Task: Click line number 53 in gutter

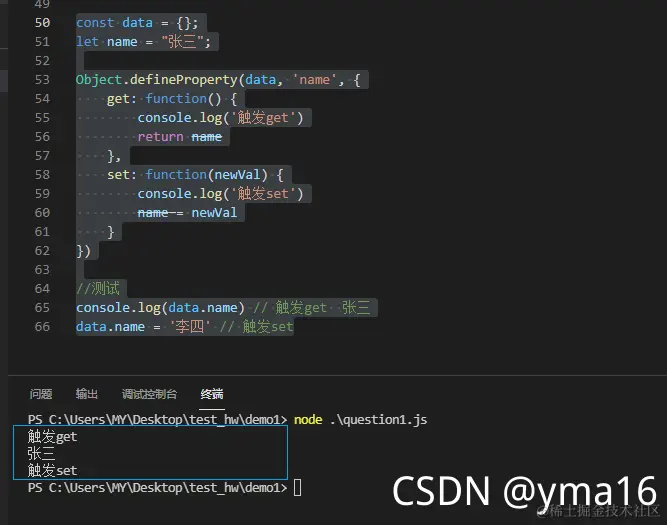Action: (42, 80)
